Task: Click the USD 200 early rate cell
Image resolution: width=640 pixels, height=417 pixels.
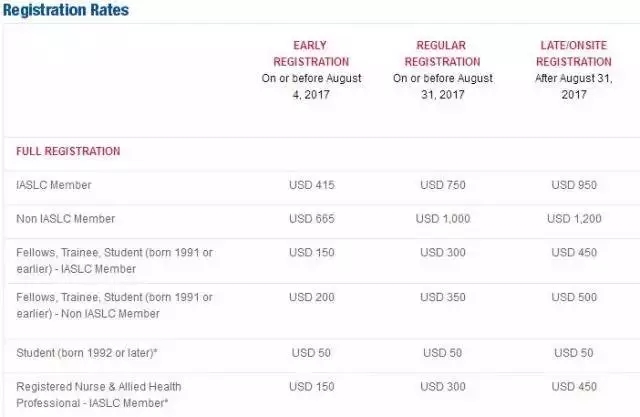Action: pyautogui.click(x=309, y=297)
